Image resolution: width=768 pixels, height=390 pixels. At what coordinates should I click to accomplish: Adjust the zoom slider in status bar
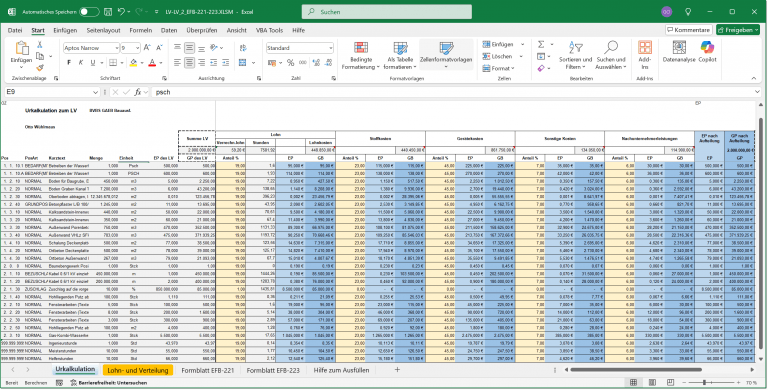(705, 383)
